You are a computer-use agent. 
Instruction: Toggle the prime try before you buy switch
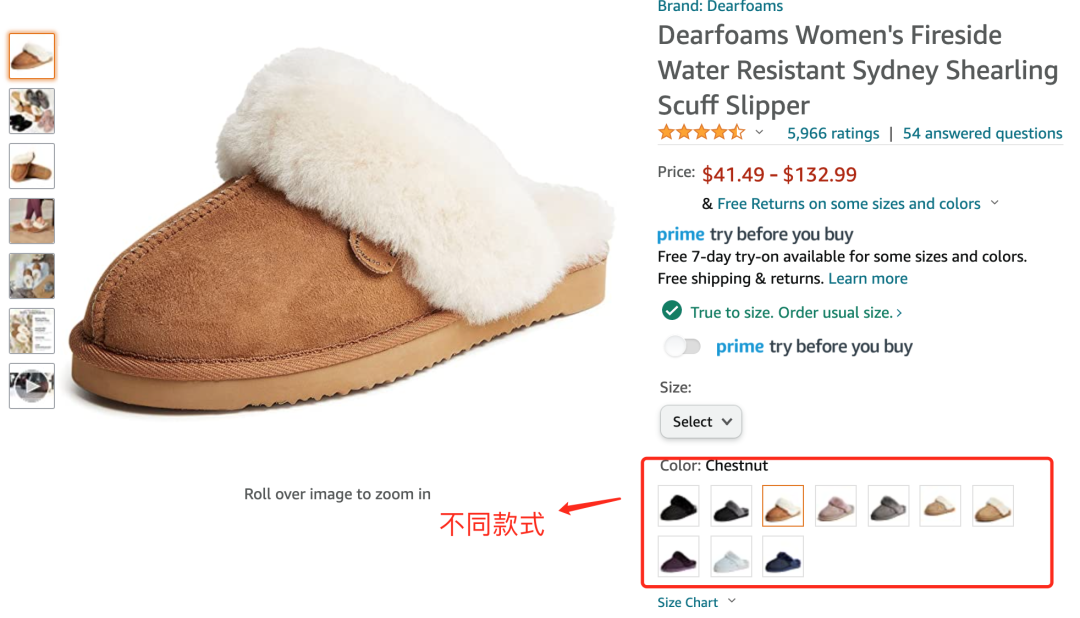tap(683, 347)
